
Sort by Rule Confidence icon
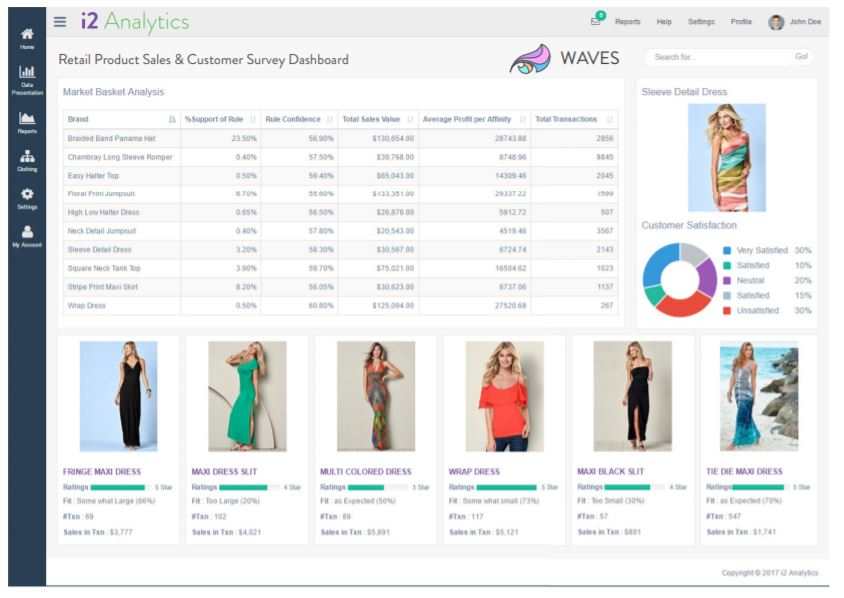[329, 119]
